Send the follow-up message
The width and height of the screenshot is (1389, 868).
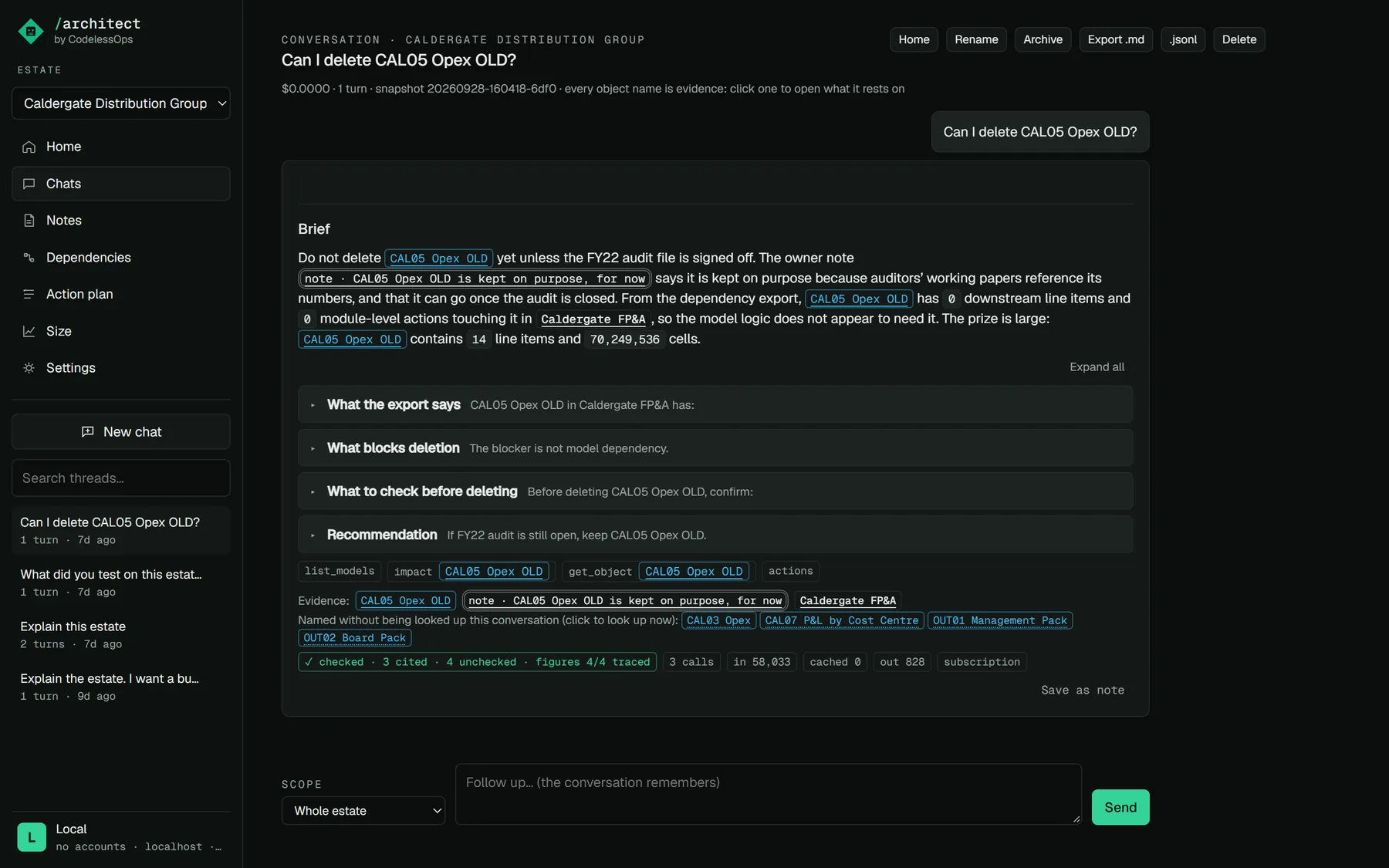point(1120,807)
